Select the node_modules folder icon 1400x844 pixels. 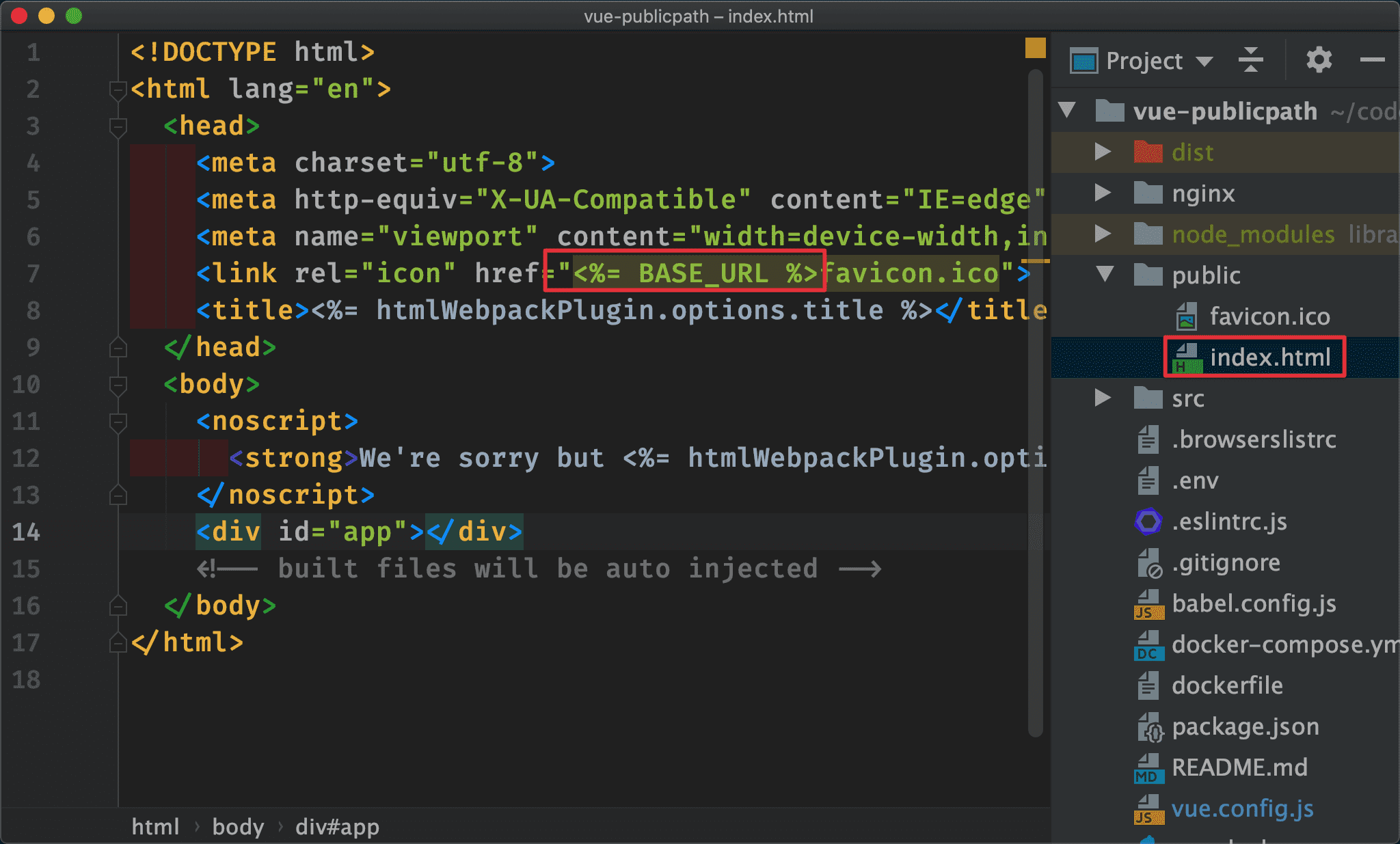(1148, 234)
